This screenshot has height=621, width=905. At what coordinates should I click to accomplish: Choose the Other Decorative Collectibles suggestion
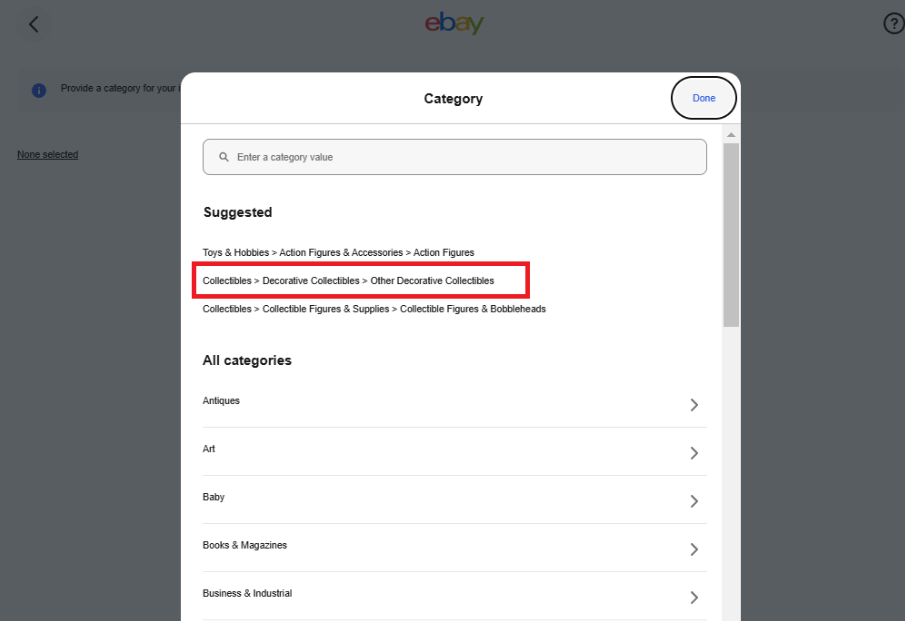348,280
